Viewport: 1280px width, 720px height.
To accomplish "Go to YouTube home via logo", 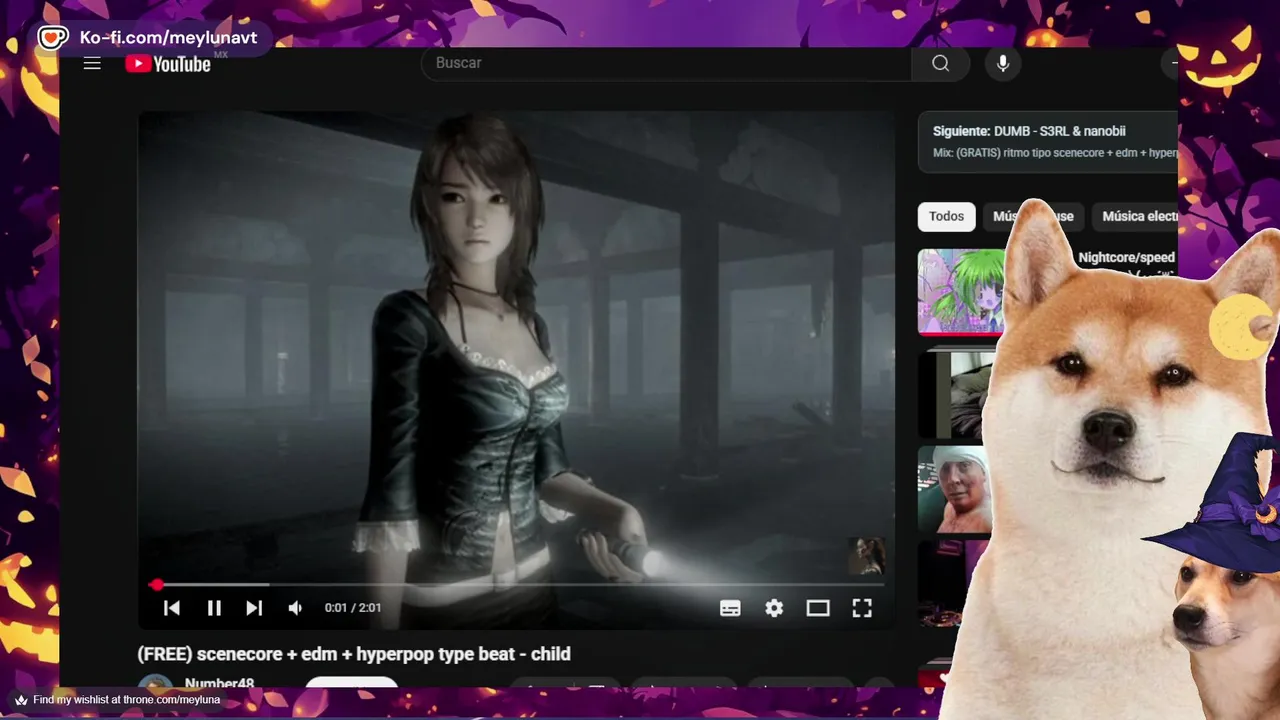I will [168, 63].
